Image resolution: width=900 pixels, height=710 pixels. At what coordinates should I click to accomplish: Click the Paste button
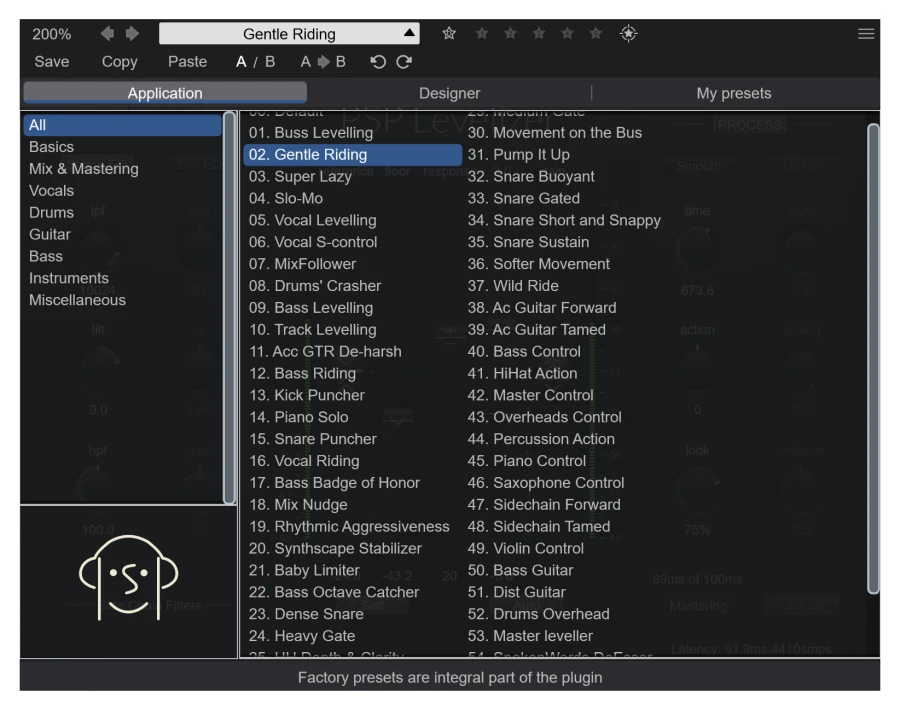188,61
